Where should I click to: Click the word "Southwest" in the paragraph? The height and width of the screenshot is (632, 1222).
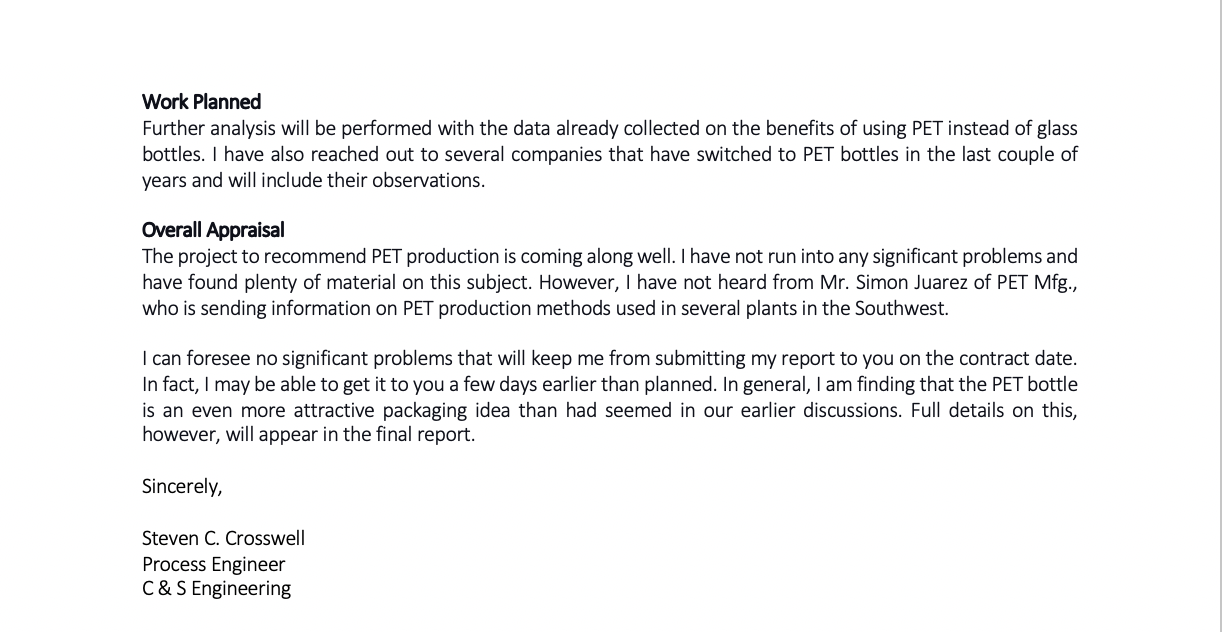tap(900, 308)
